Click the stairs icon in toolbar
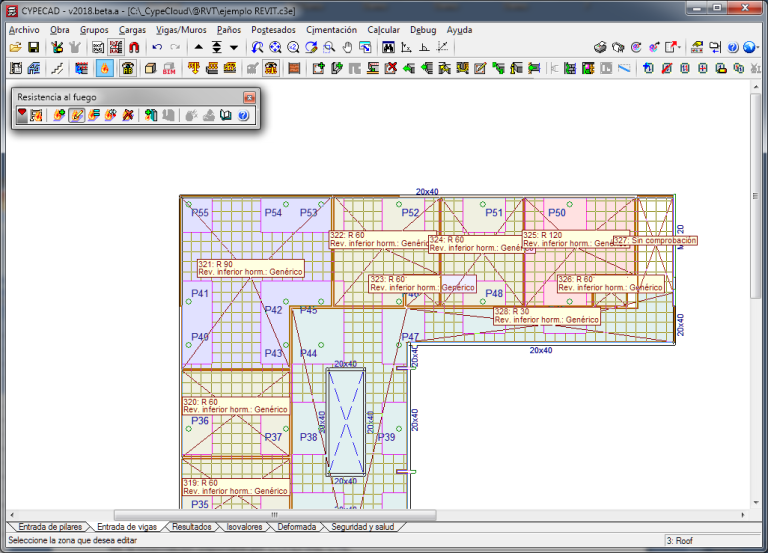This screenshot has width=768, height=553. coord(56,69)
